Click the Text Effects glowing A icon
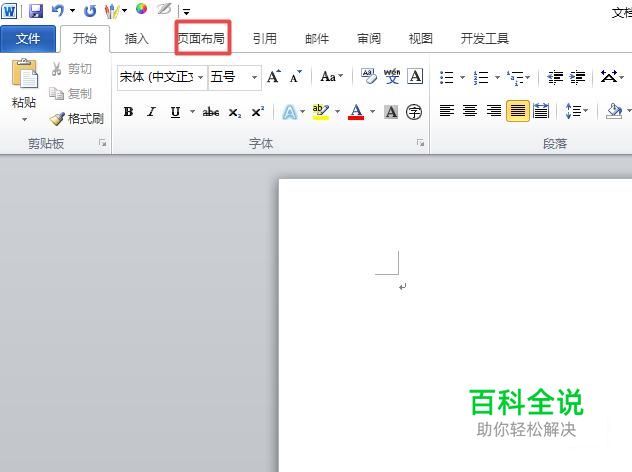The image size is (632, 472). tap(290, 112)
